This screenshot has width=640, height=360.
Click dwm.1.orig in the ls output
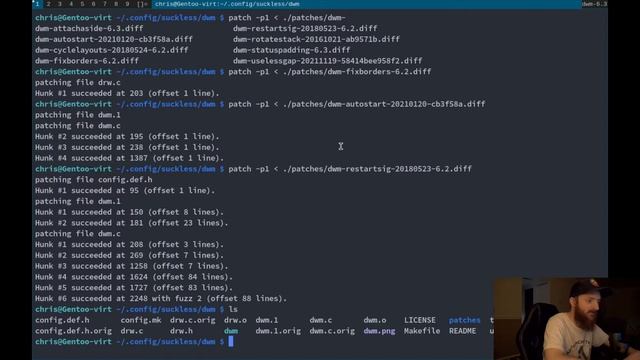278,331
